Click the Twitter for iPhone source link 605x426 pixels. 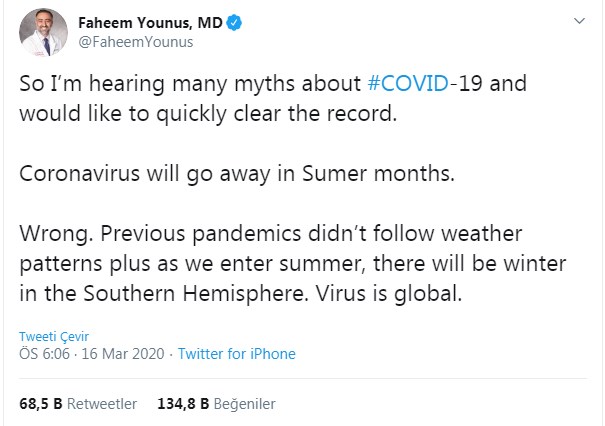236,354
